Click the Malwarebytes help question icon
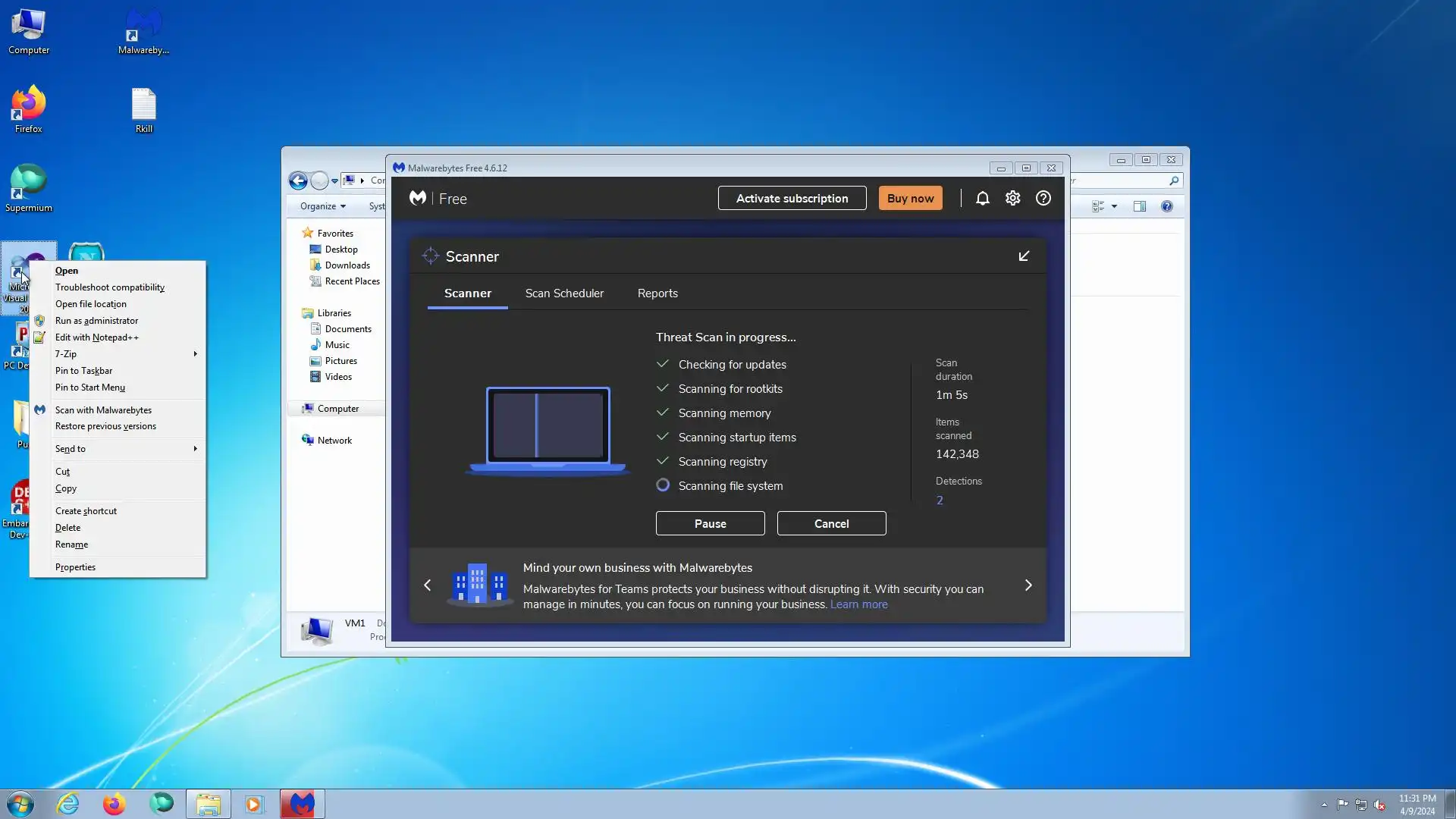This screenshot has width=1456, height=819. pyautogui.click(x=1043, y=198)
